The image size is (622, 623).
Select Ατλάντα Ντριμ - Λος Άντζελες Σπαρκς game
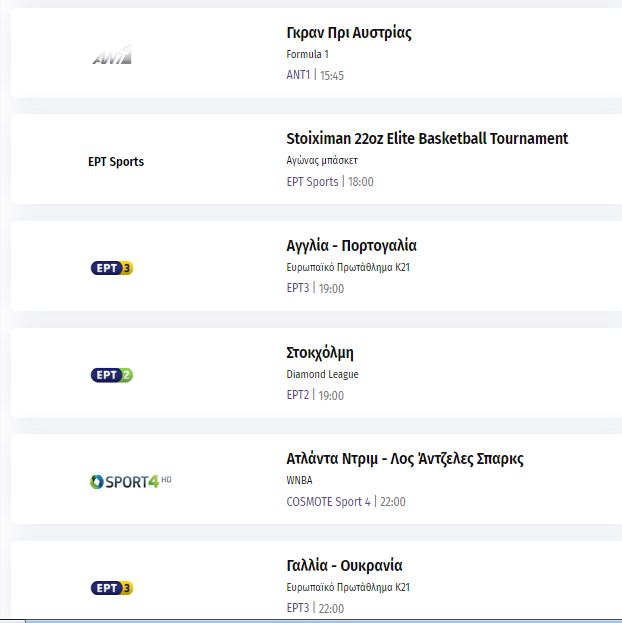404,459
